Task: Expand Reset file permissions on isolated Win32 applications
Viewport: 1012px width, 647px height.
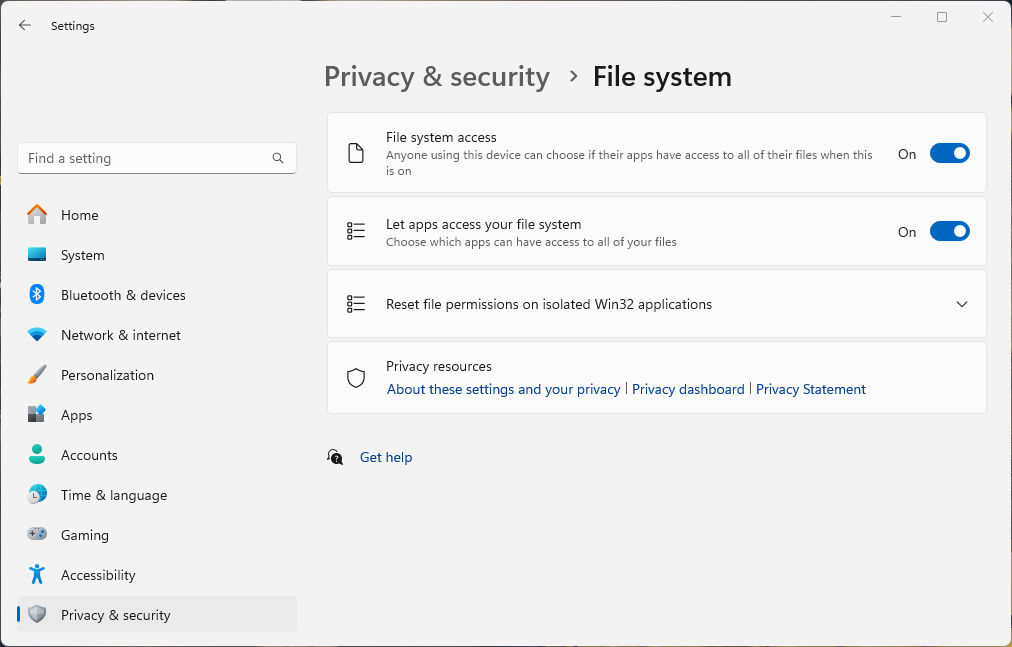Action: pyautogui.click(x=962, y=303)
